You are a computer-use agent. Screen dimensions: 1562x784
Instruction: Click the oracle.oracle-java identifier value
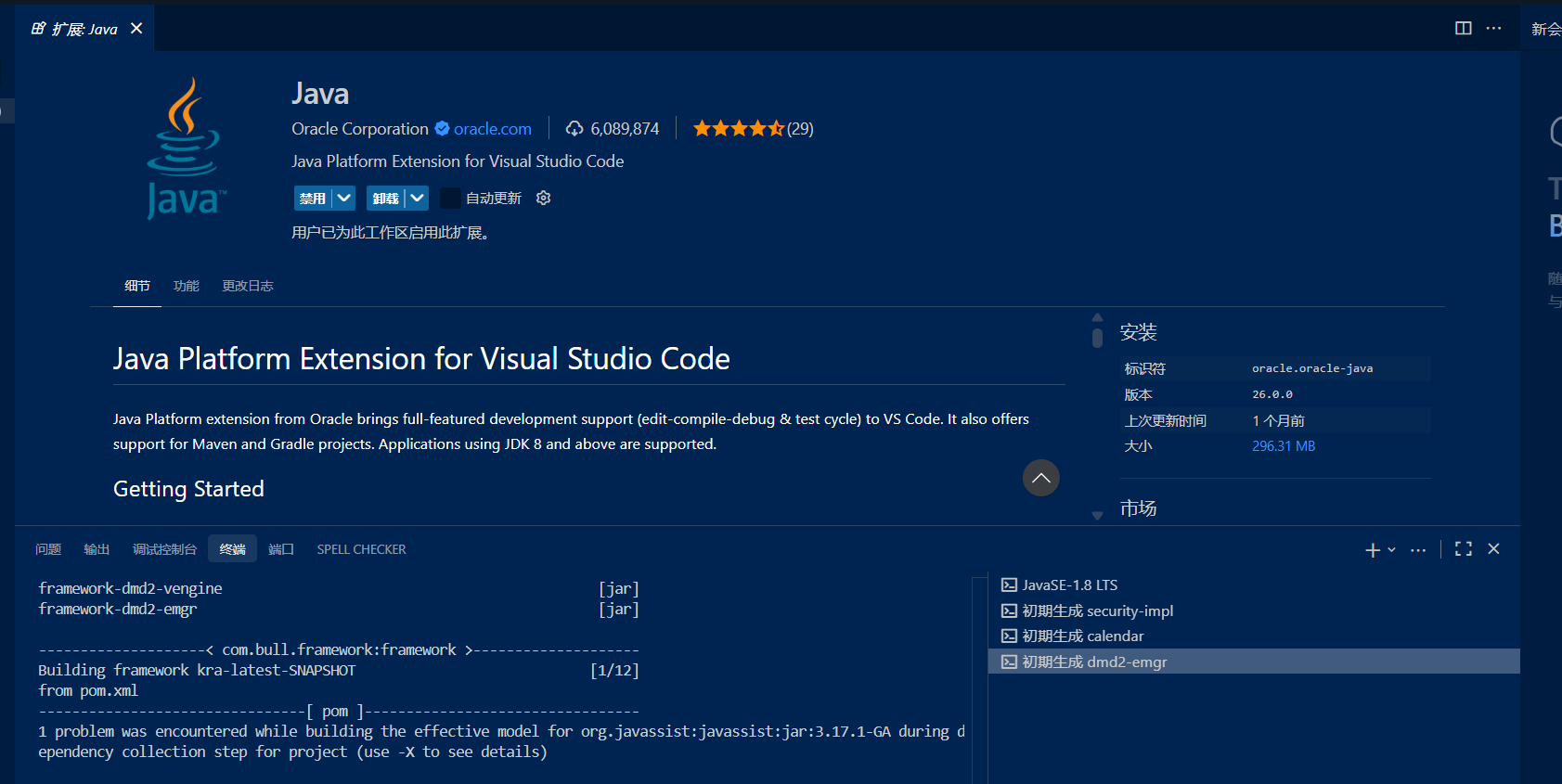pos(1312,368)
